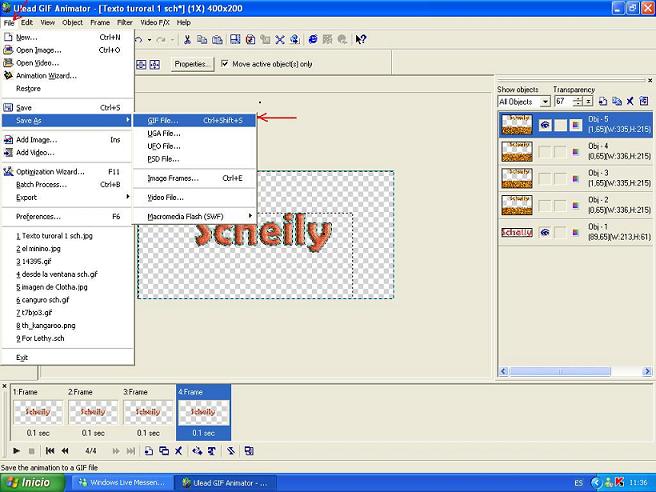Open the Transparency slider popup button
Viewport: 656px width, 492px height.
coord(588,101)
